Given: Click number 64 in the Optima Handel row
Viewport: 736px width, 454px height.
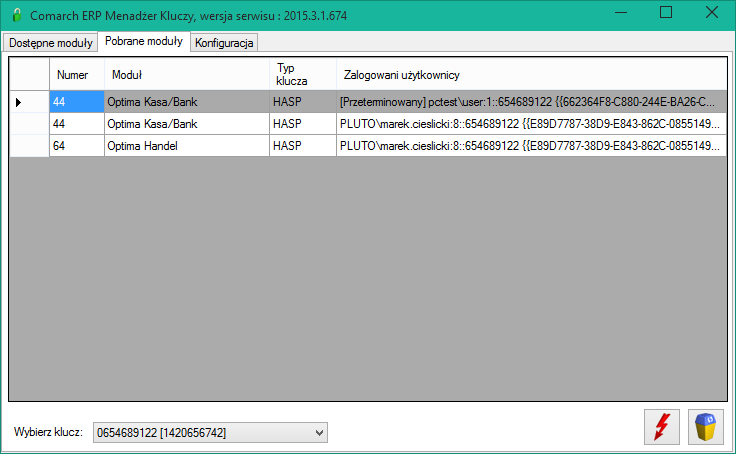Looking at the screenshot, I should pyautogui.click(x=77, y=146).
